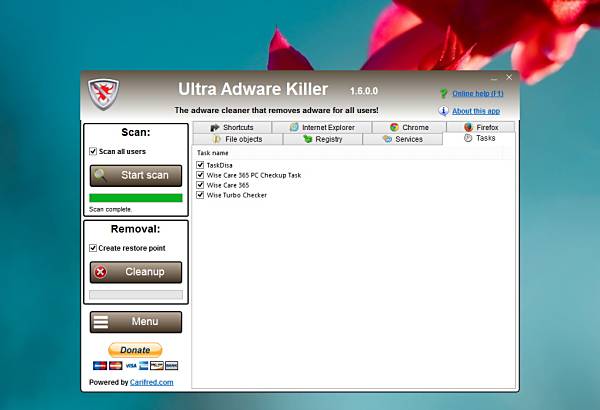Click the File objects tab icon

[x=216, y=139]
